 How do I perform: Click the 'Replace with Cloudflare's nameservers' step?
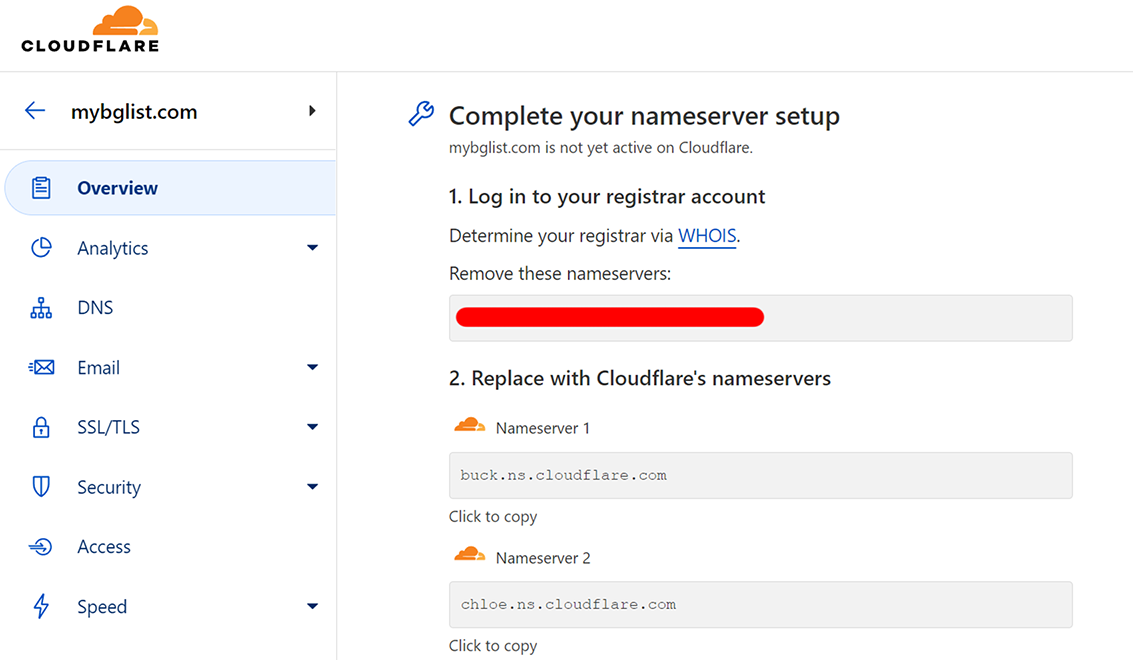click(639, 379)
